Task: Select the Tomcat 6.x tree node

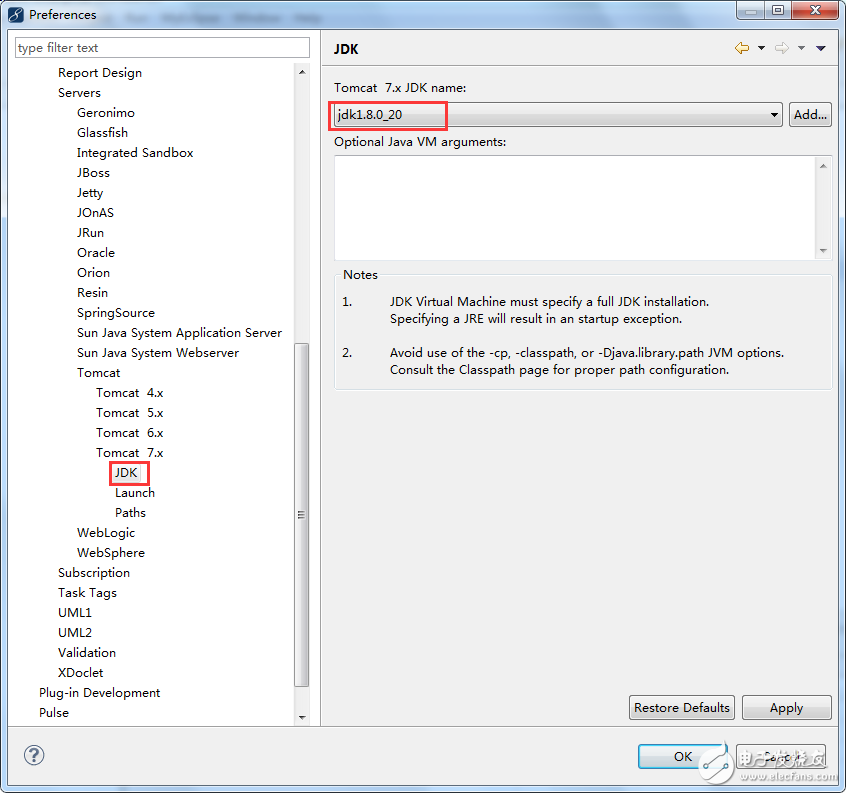Action: pyautogui.click(x=129, y=433)
